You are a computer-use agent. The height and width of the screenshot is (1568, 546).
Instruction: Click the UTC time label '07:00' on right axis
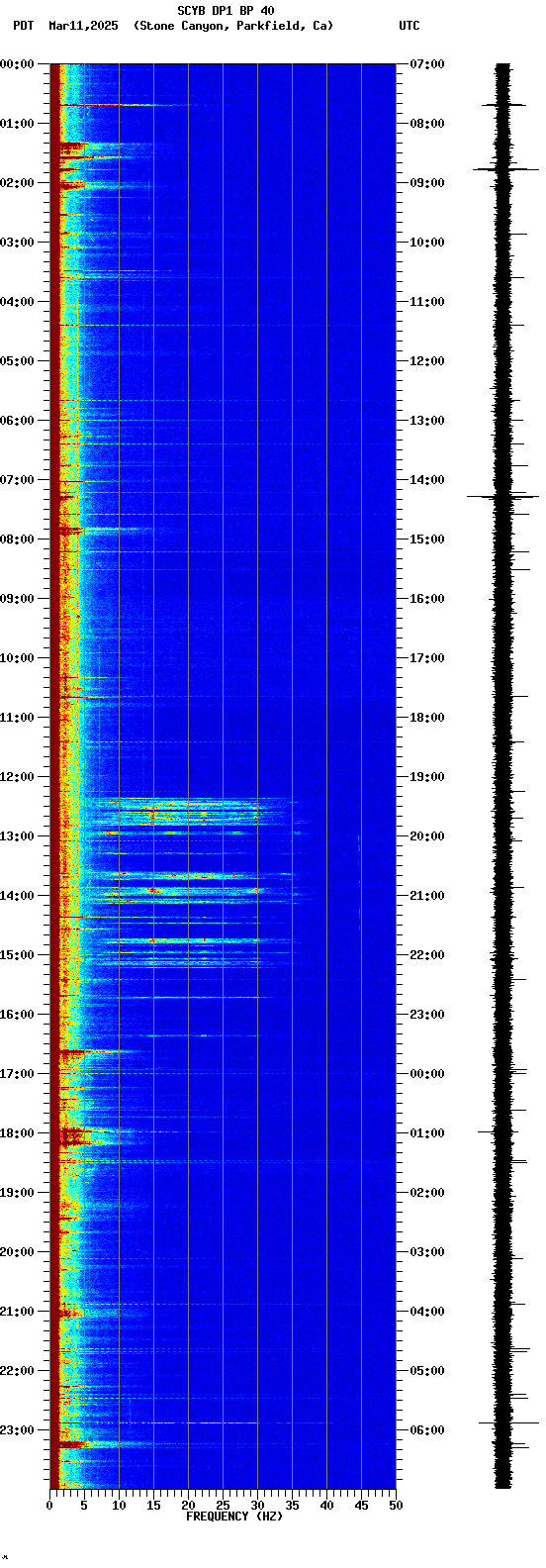[427, 64]
